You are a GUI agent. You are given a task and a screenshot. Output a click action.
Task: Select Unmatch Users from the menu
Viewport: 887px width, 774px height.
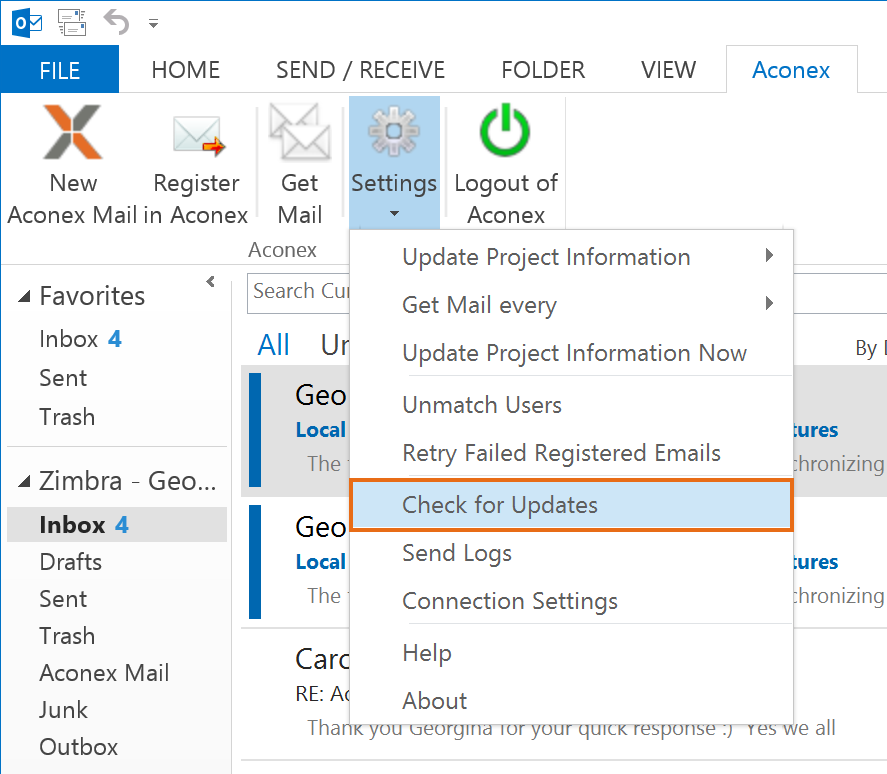pos(571,405)
